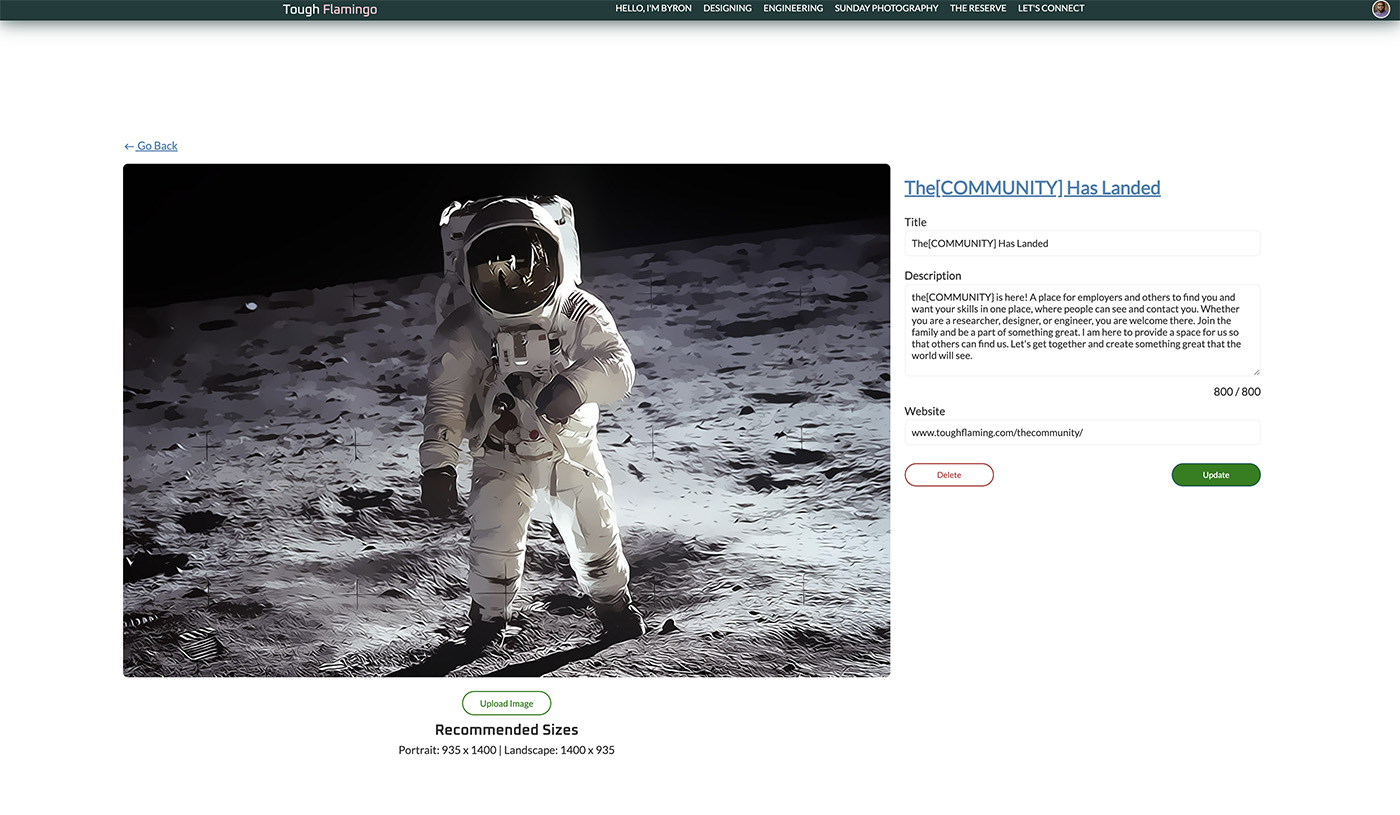1400x815 pixels.
Task: Click the Go Back link
Action: pyautogui.click(x=151, y=146)
